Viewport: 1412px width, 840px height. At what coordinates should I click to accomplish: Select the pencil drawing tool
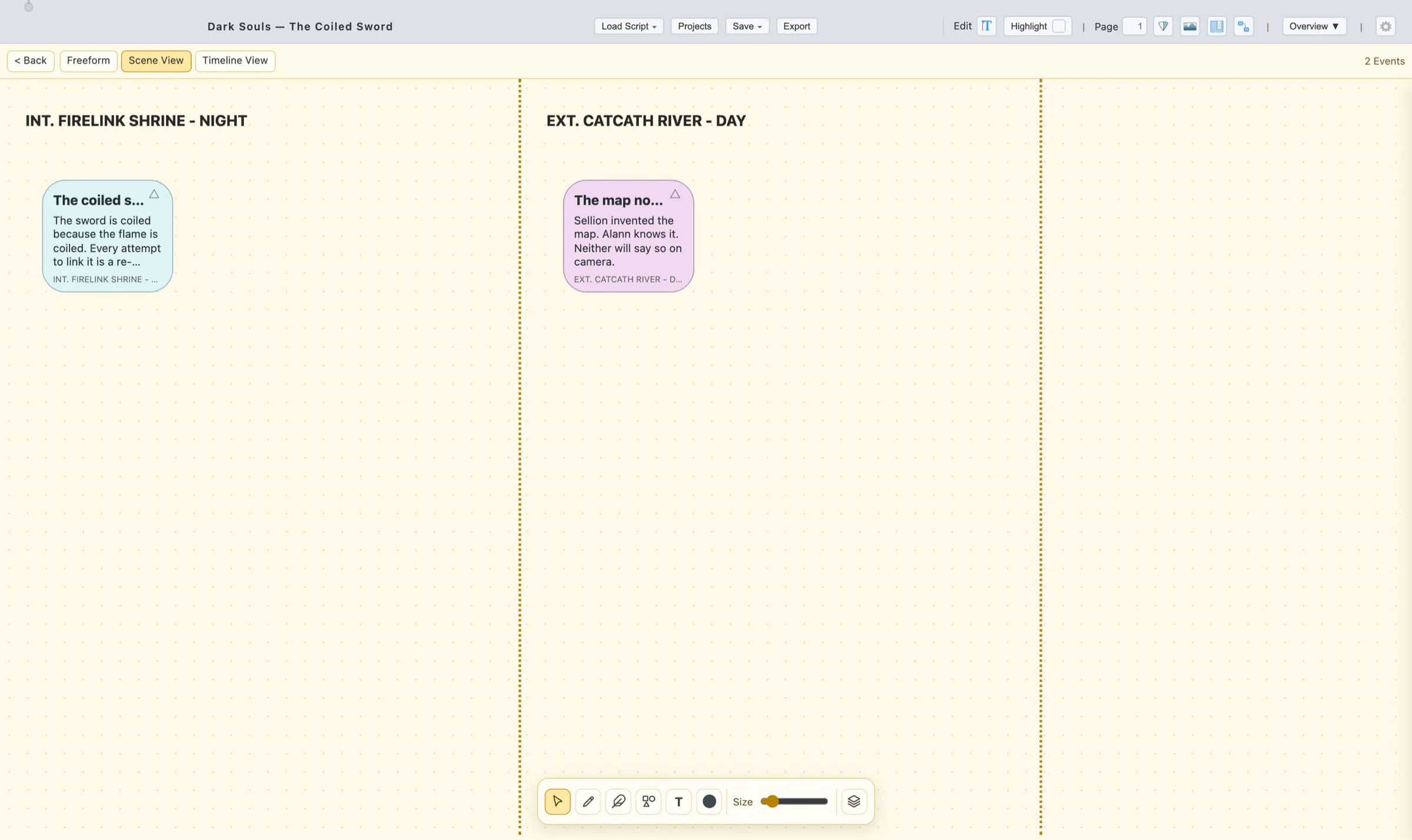pyautogui.click(x=588, y=801)
